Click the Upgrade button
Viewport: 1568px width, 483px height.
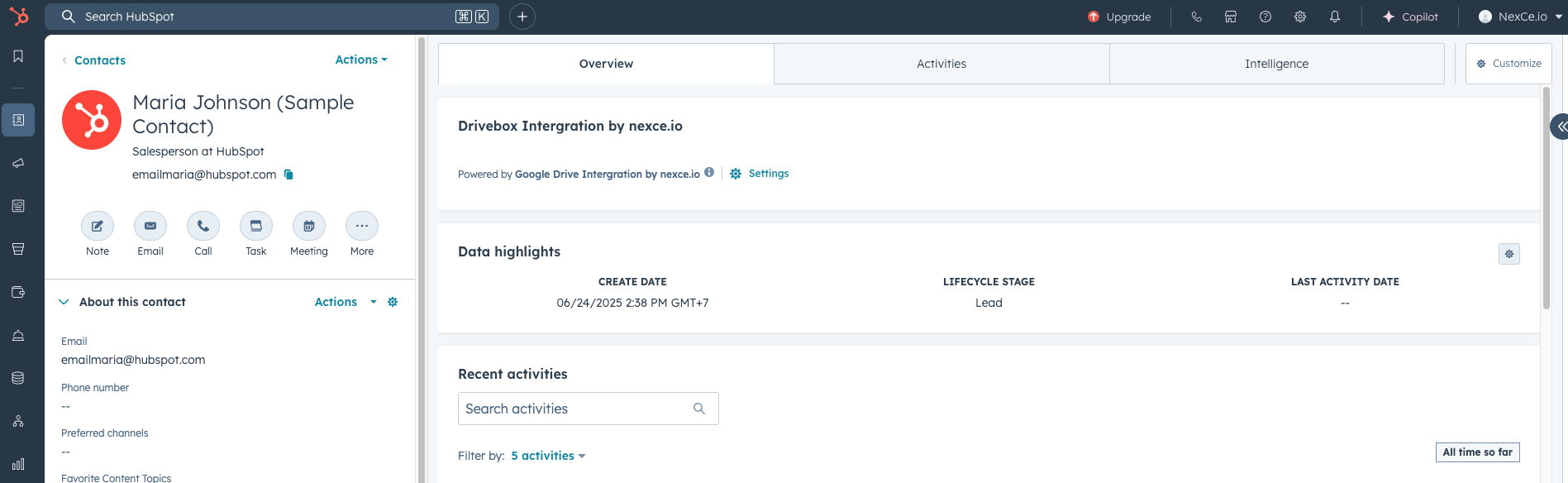point(1119,17)
